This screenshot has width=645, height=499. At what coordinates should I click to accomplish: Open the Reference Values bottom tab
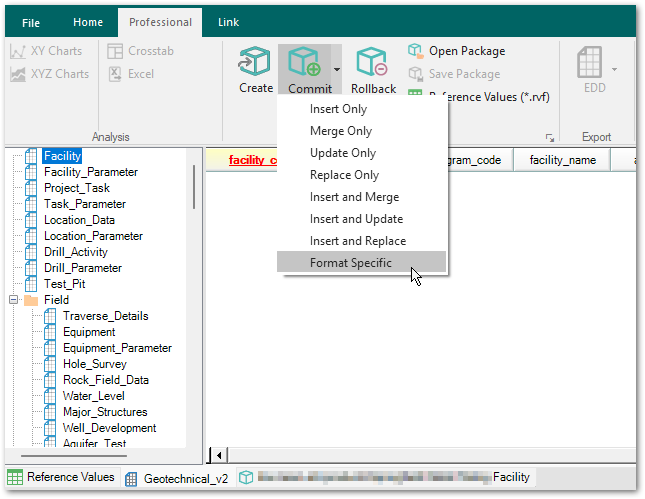pos(61,478)
